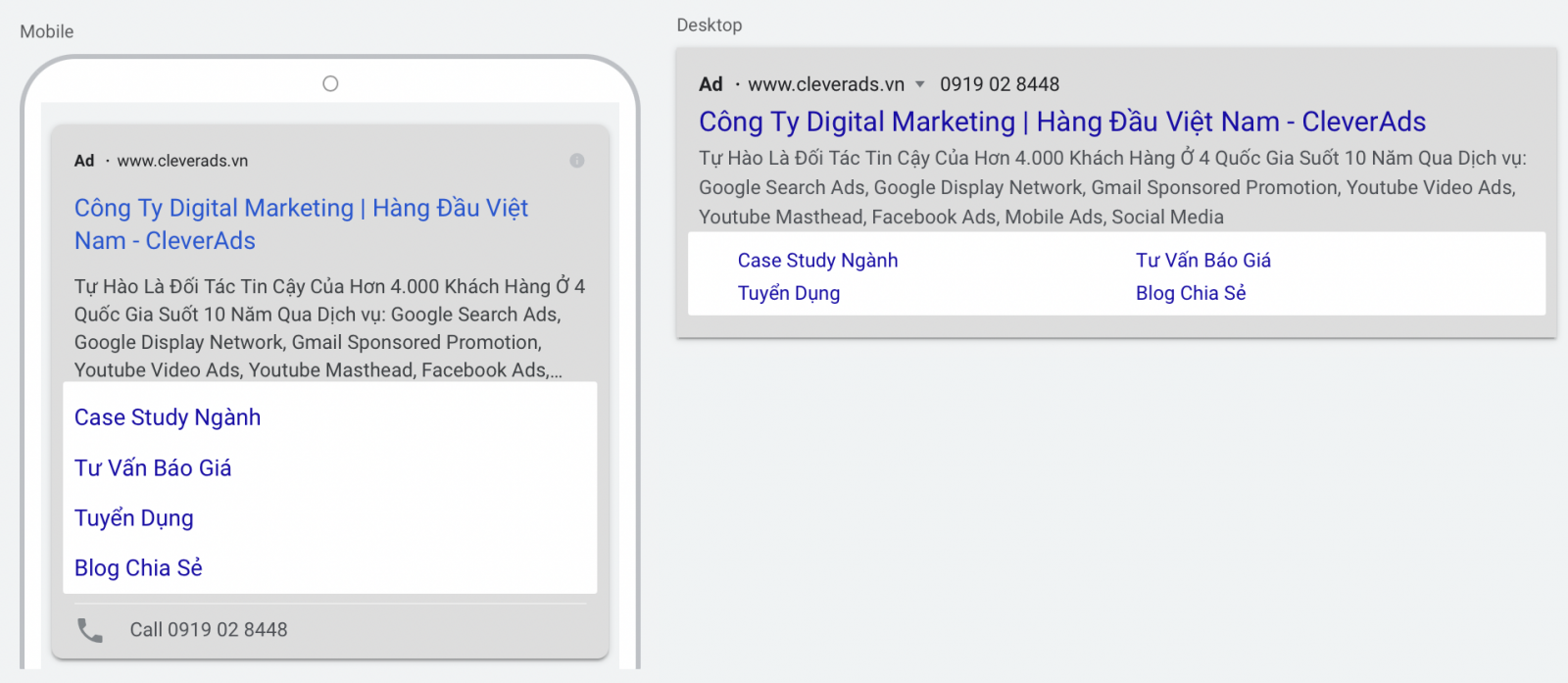Open the dropdown arrow next to www.cleverads.vn on desktop

coord(919,84)
